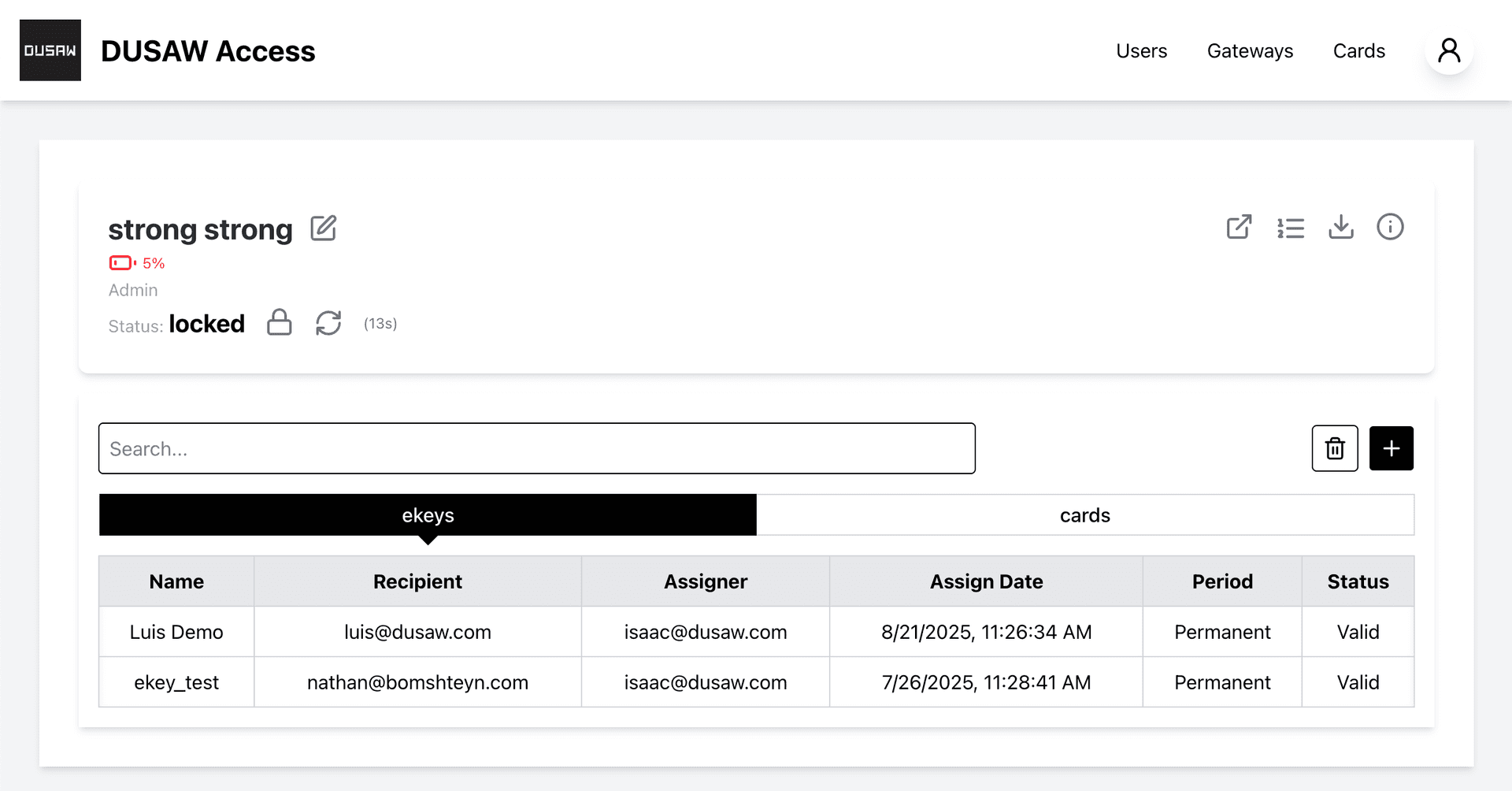Click Valid status in ekey_test row
The image size is (1512, 791).
point(1358,682)
